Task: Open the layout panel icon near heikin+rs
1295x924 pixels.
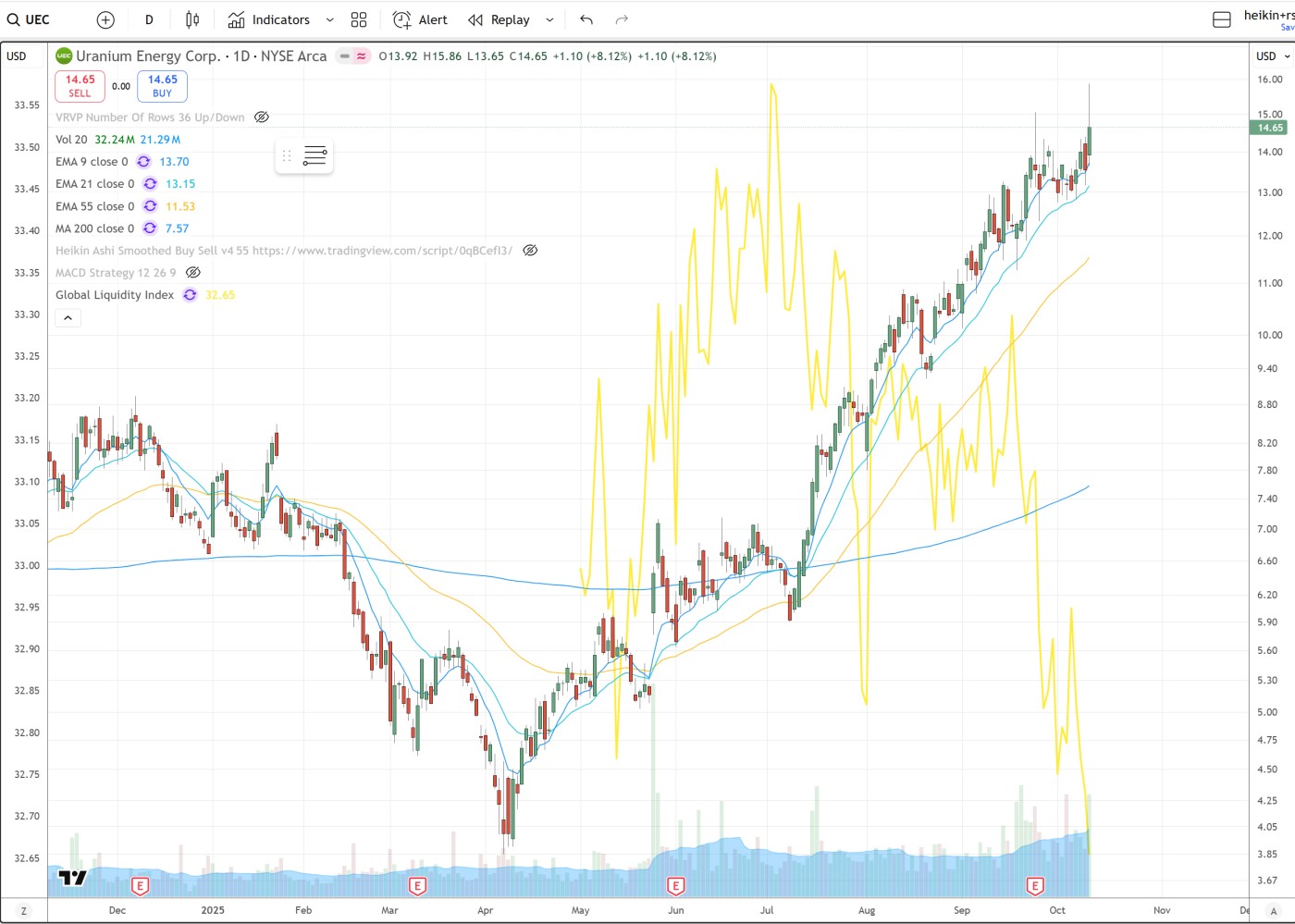Action: (1221, 19)
